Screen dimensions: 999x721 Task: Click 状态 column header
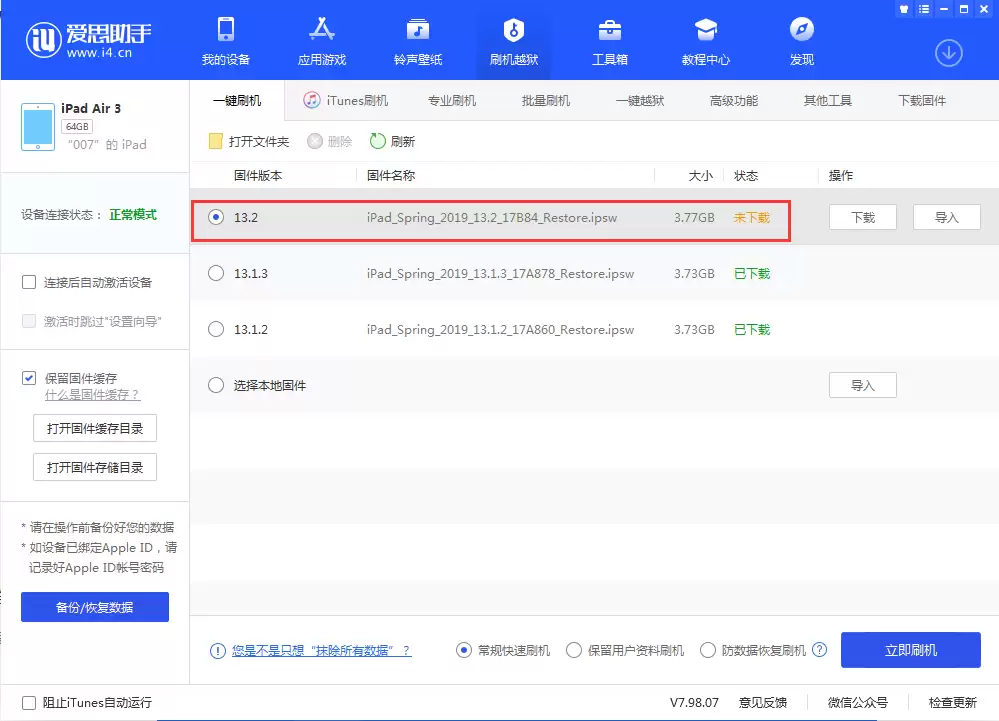pyautogui.click(x=746, y=176)
